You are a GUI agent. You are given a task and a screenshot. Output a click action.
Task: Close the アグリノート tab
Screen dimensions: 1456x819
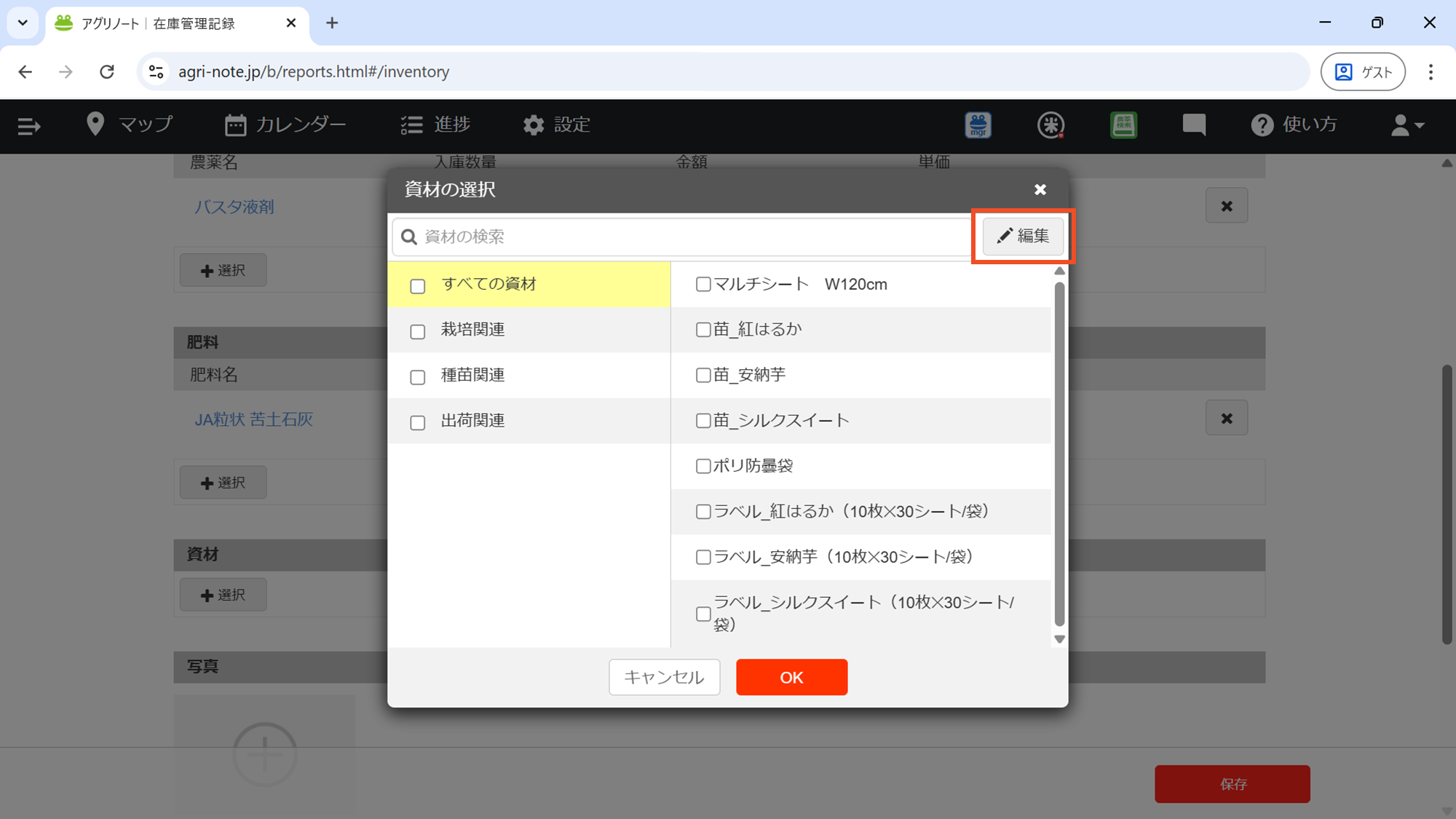point(291,23)
